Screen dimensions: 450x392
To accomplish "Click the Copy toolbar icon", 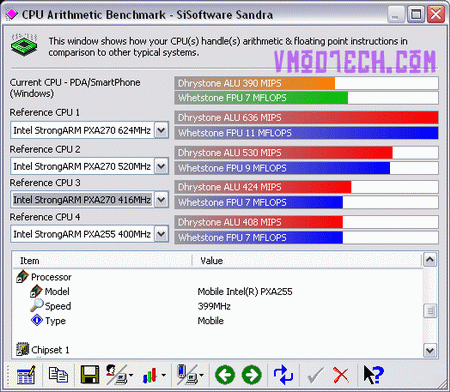I will pos(58,375).
